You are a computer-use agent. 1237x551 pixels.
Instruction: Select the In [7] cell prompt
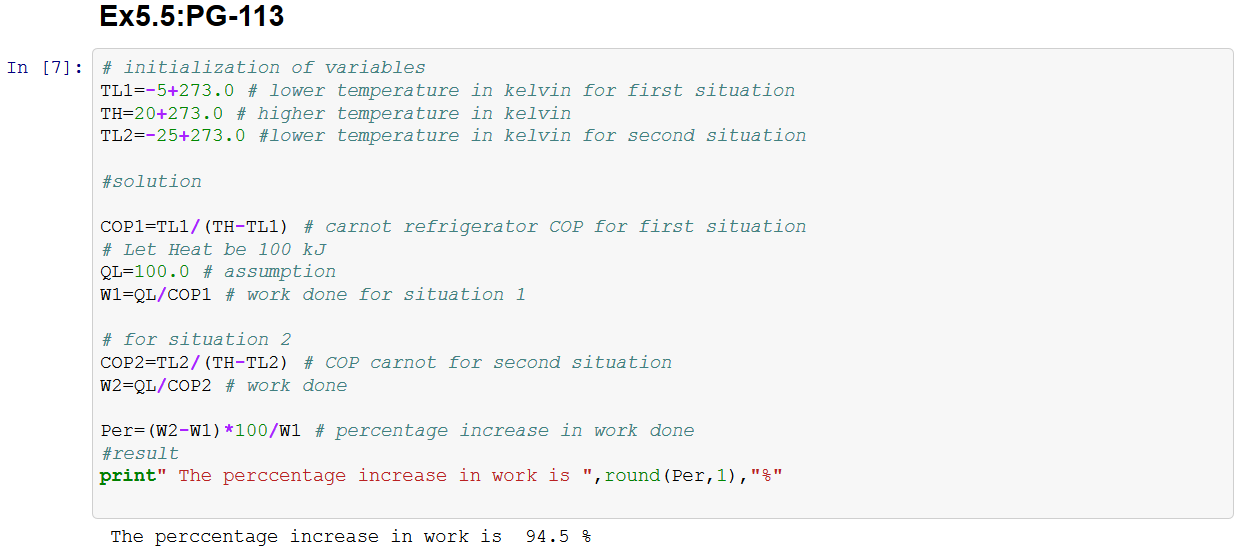point(45,68)
